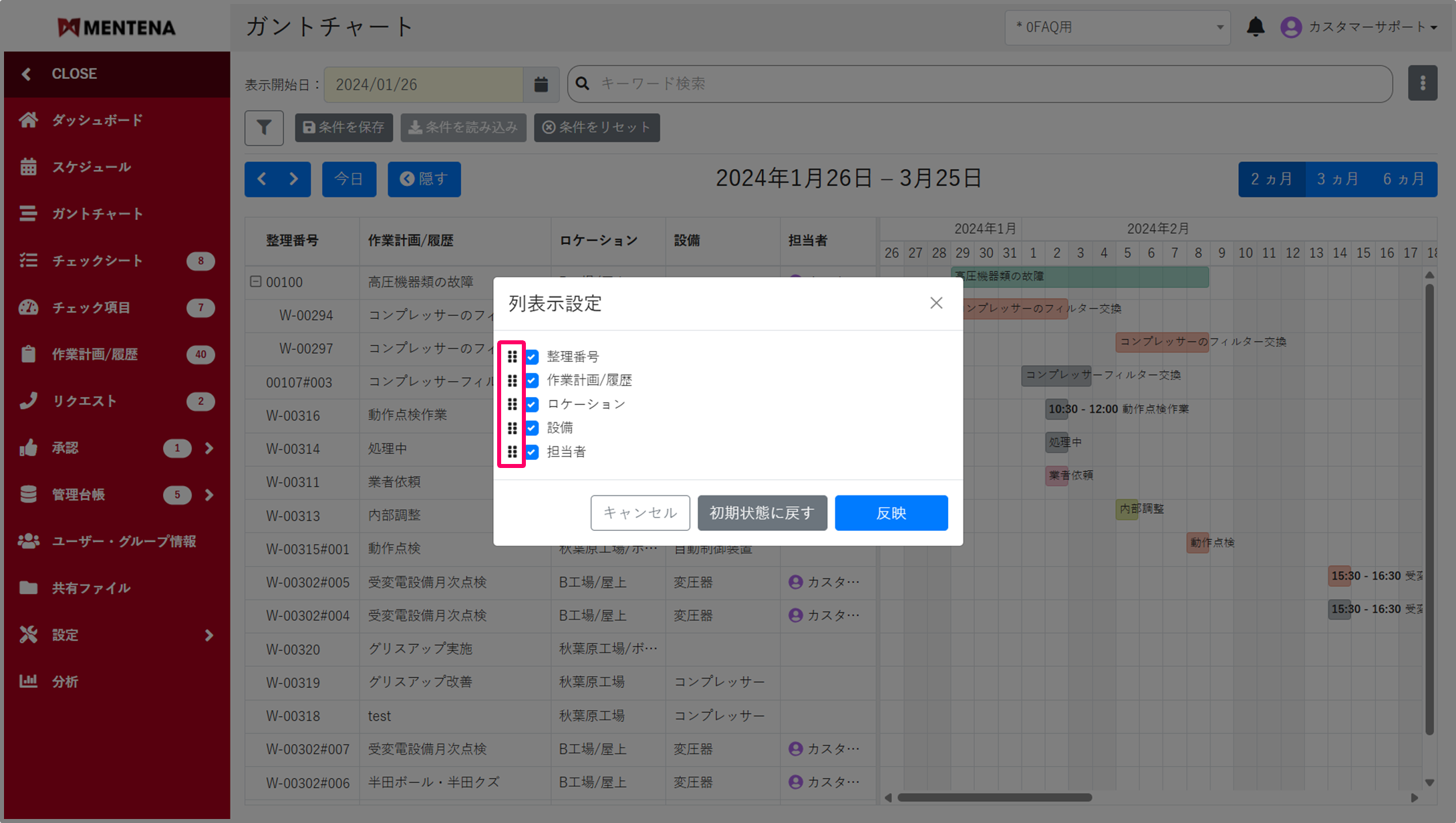Click the horizontal Gantt chart scrollbar

[x=994, y=798]
